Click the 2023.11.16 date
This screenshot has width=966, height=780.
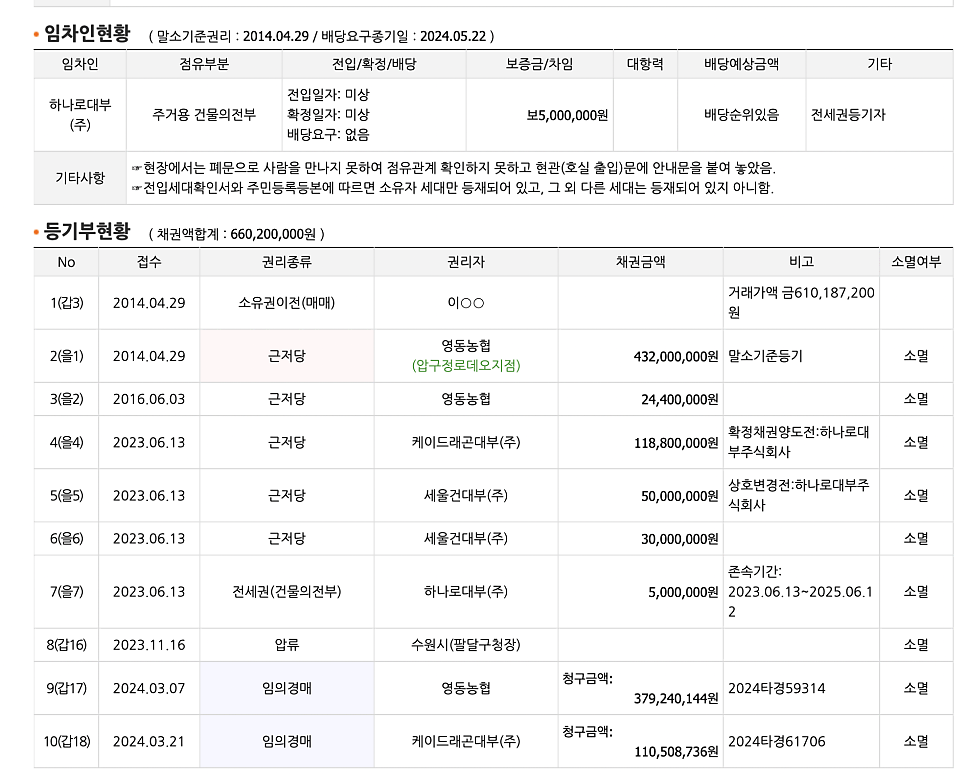pos(149,645)
